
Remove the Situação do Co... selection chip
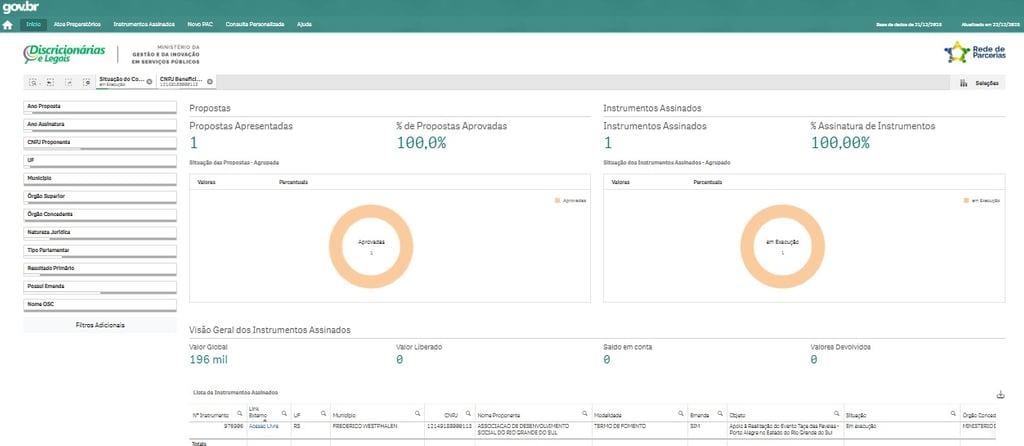point(149,82)
